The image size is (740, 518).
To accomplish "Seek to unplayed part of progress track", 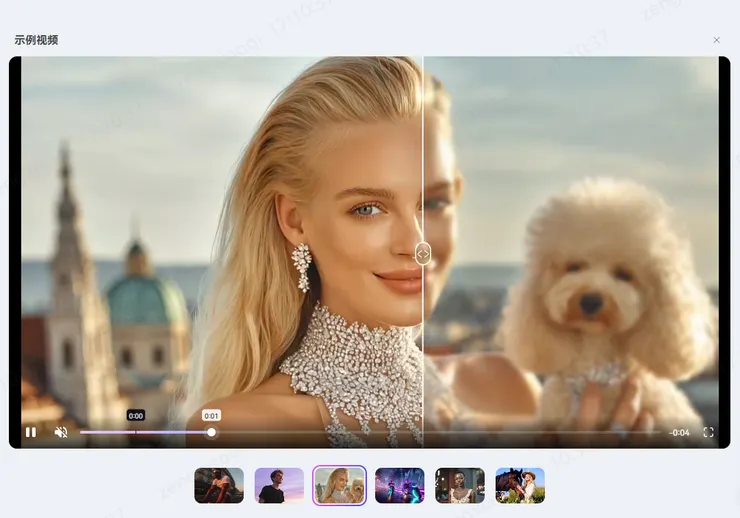I will point(438,432).
